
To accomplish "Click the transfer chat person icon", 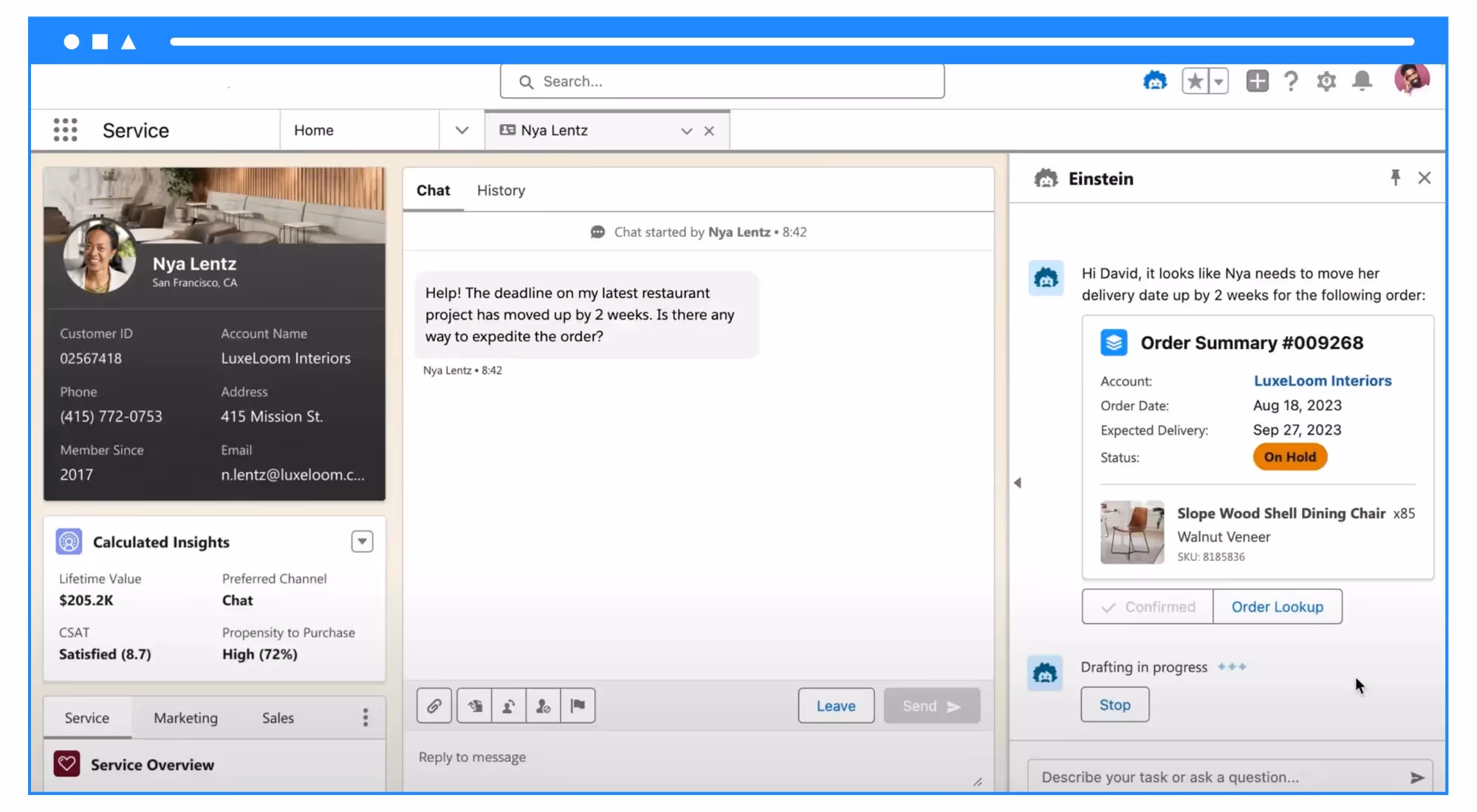I will pyautogui.click(x=509, y=706).
